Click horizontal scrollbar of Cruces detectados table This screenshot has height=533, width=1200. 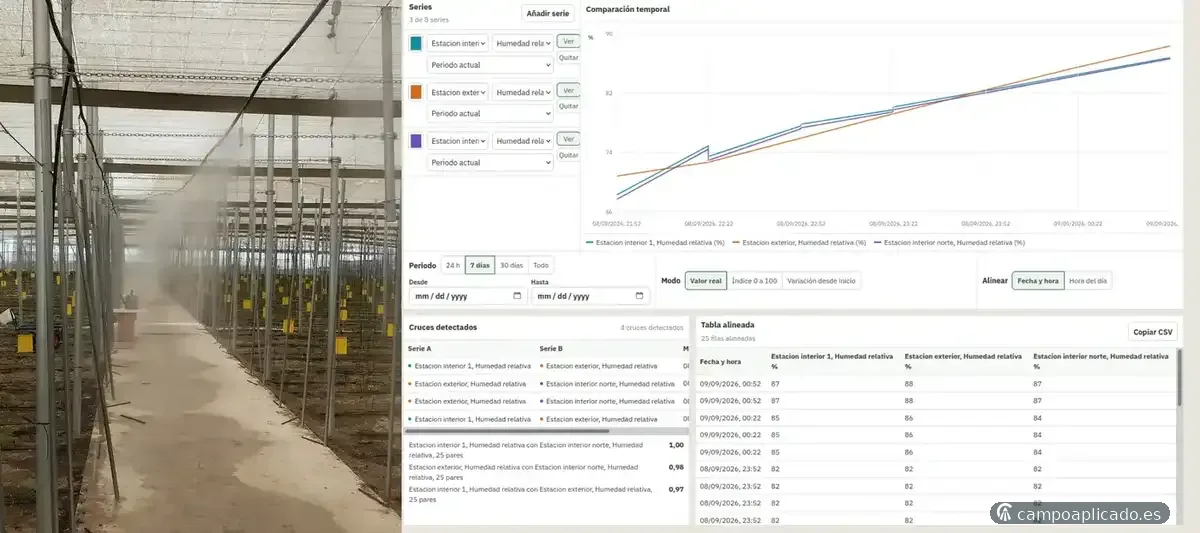click(x=508, y=431)
